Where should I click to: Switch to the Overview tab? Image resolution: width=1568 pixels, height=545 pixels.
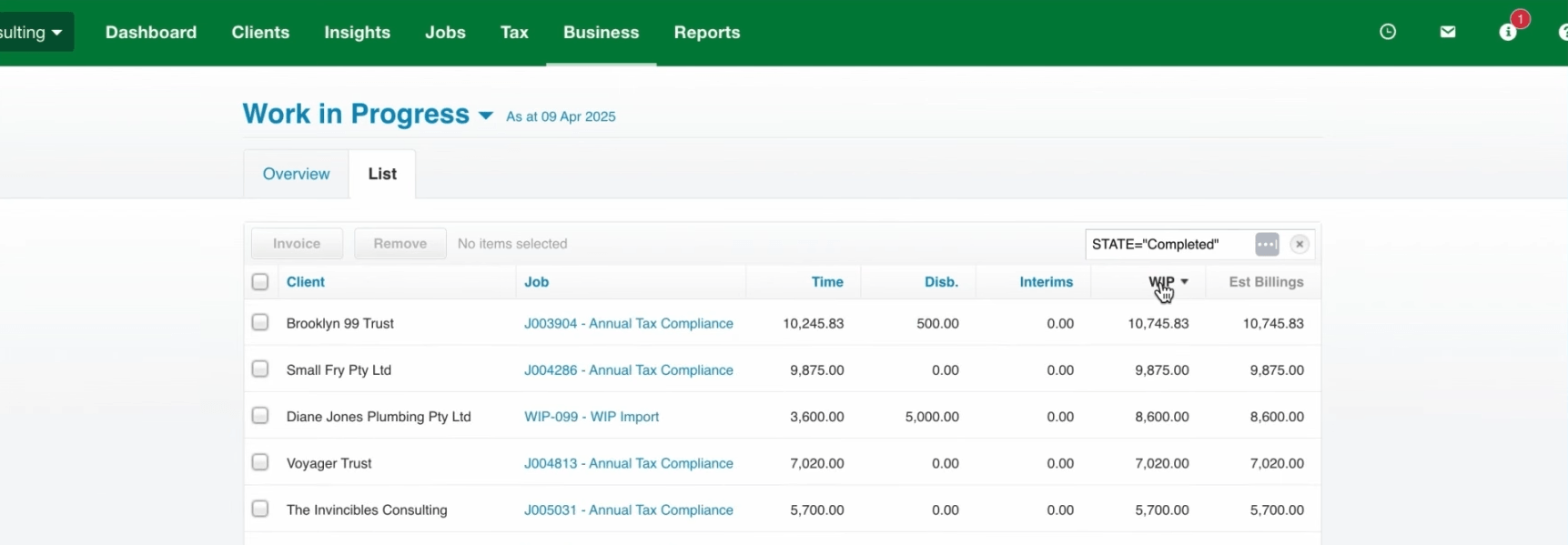(296, 174)
